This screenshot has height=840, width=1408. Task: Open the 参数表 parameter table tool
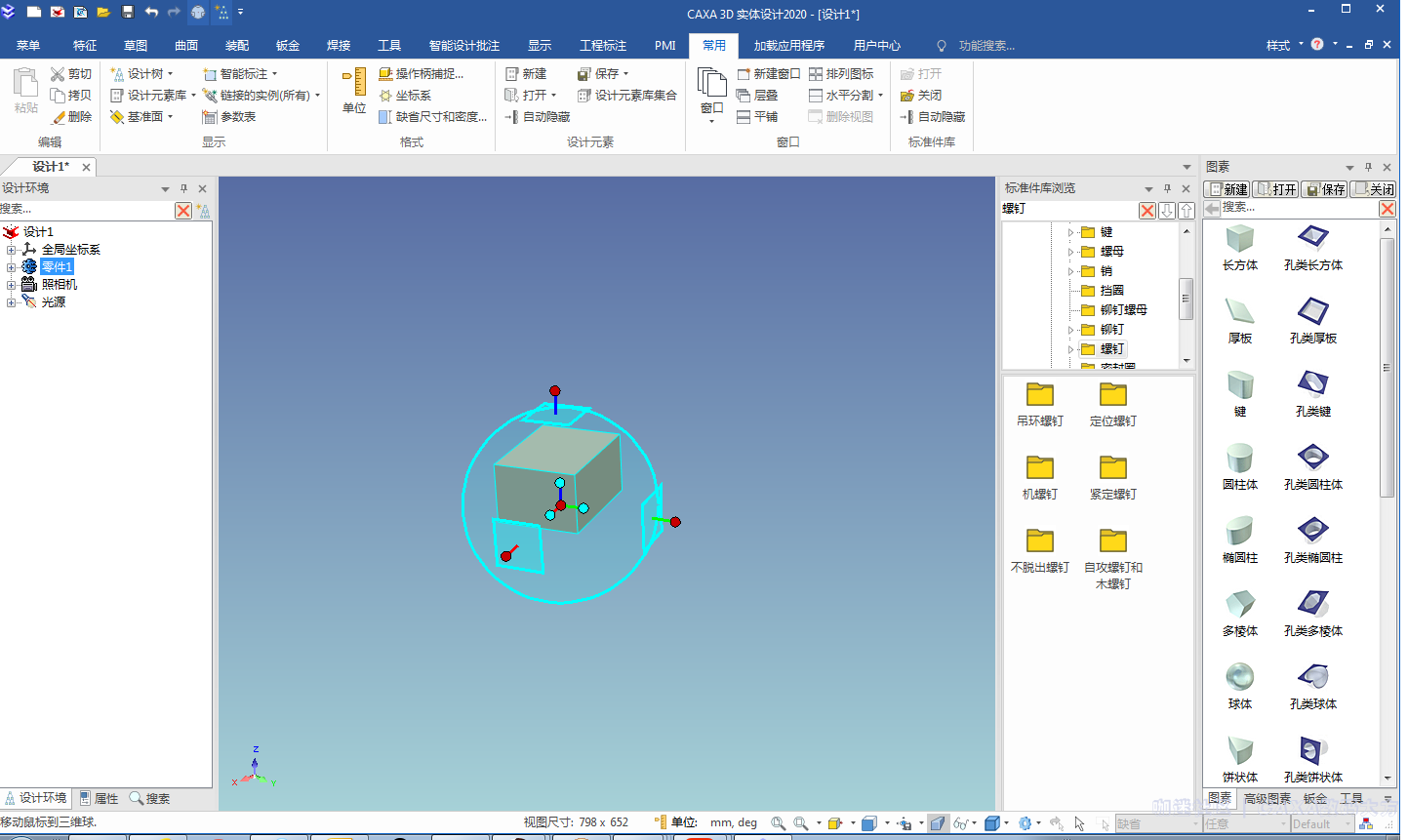[x=229, y=117]
